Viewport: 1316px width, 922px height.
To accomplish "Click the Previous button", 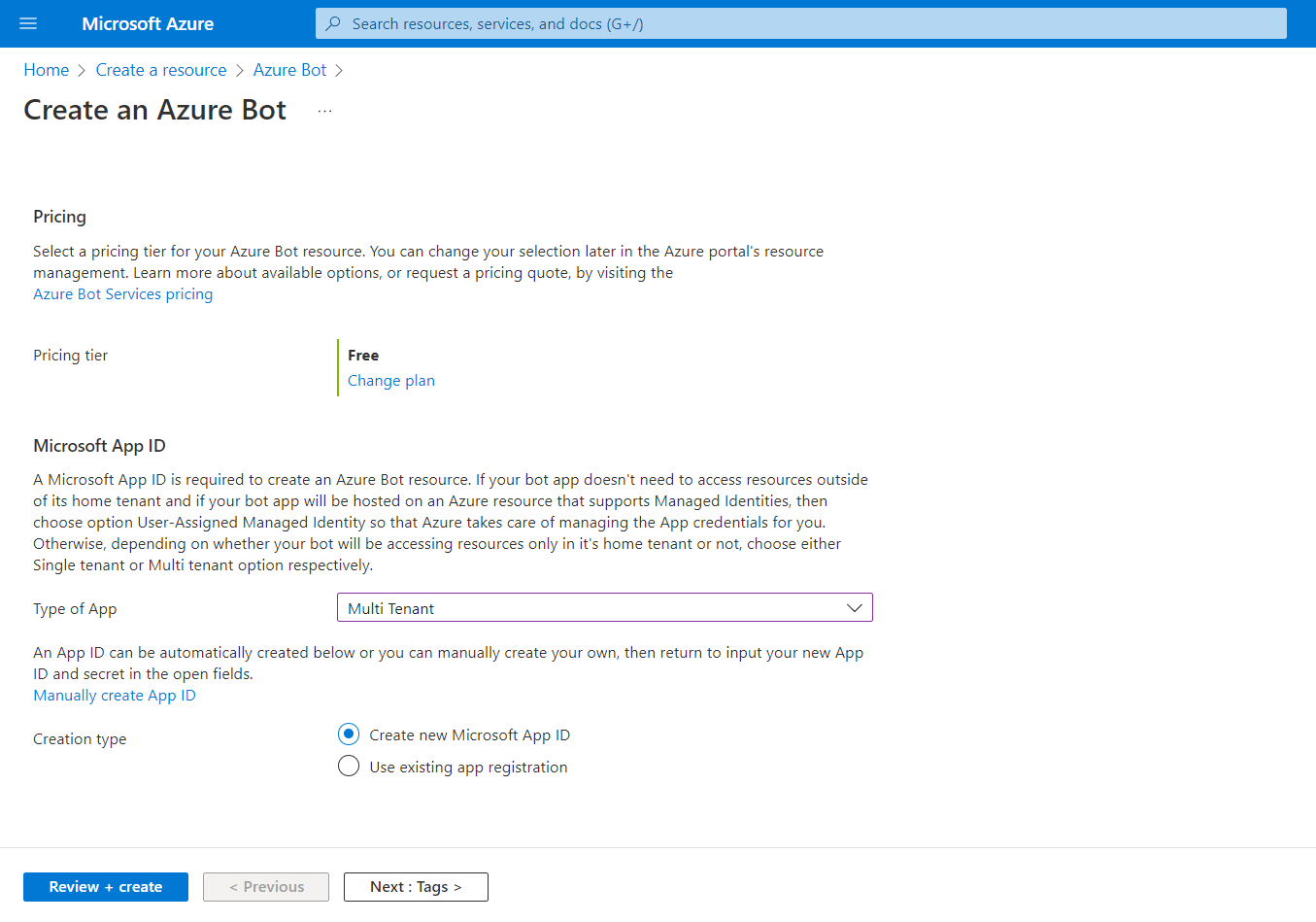I will point(266,887).
